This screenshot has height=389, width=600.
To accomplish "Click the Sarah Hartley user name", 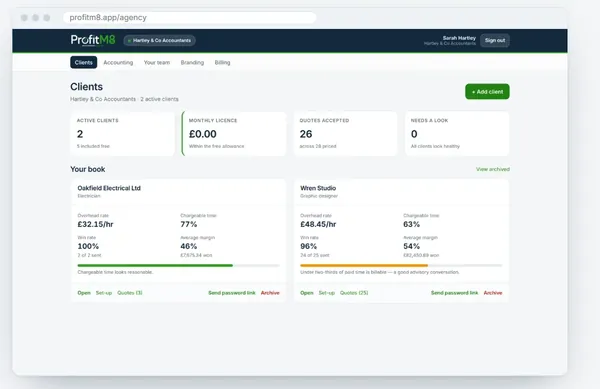I will tap(459, 38).
